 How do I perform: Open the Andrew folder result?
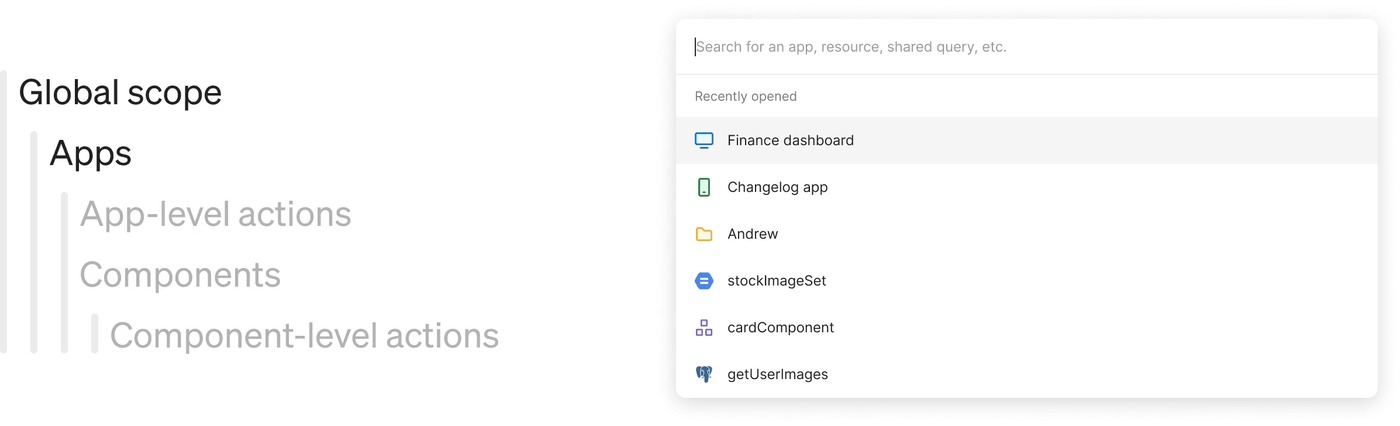pyautogui.click(x=752, y=234)
